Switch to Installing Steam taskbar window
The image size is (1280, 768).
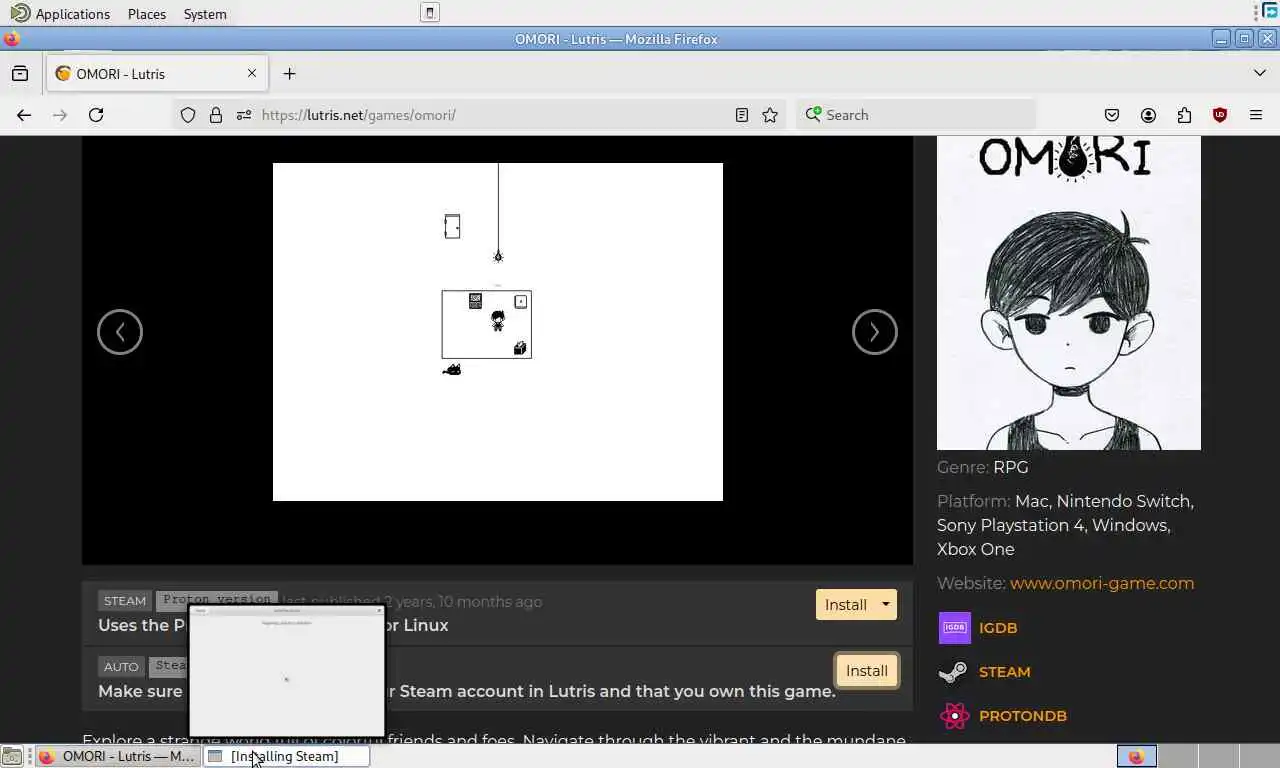click(287, 756)
